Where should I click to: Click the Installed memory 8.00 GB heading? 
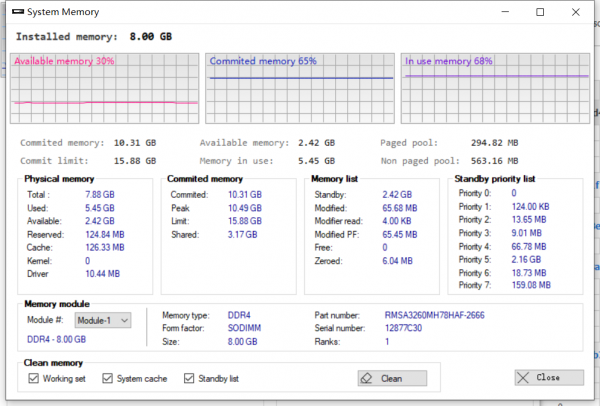tap(94, 36)
